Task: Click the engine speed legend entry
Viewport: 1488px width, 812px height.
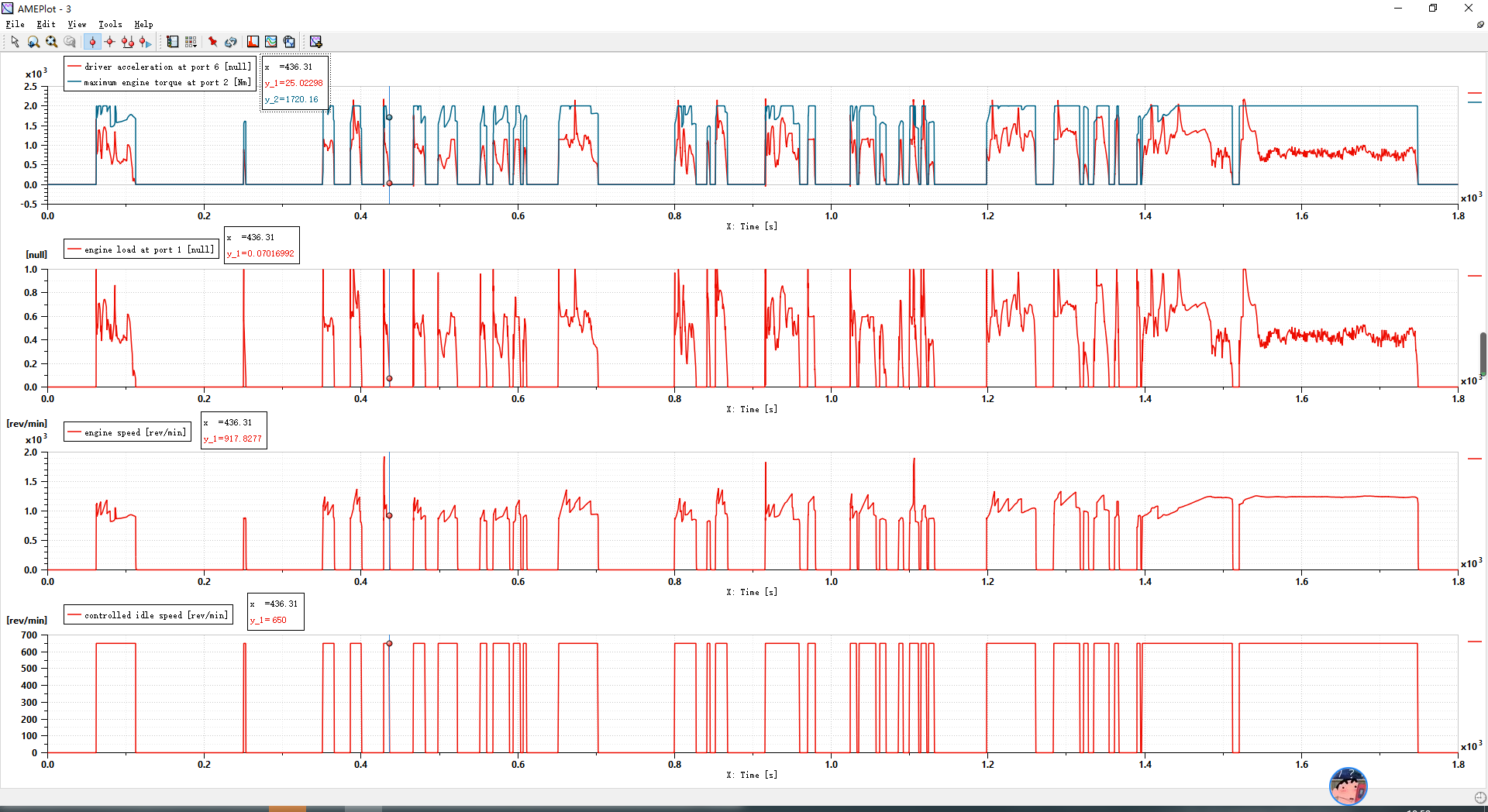Action: [x=127, y=432]
